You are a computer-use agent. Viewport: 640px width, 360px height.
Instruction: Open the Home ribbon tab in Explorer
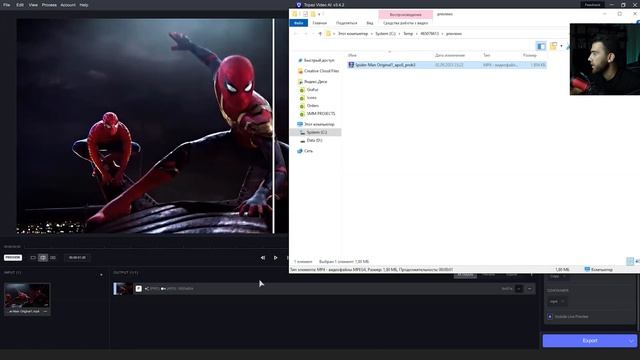pyautogui.click(x=320, y=23)
